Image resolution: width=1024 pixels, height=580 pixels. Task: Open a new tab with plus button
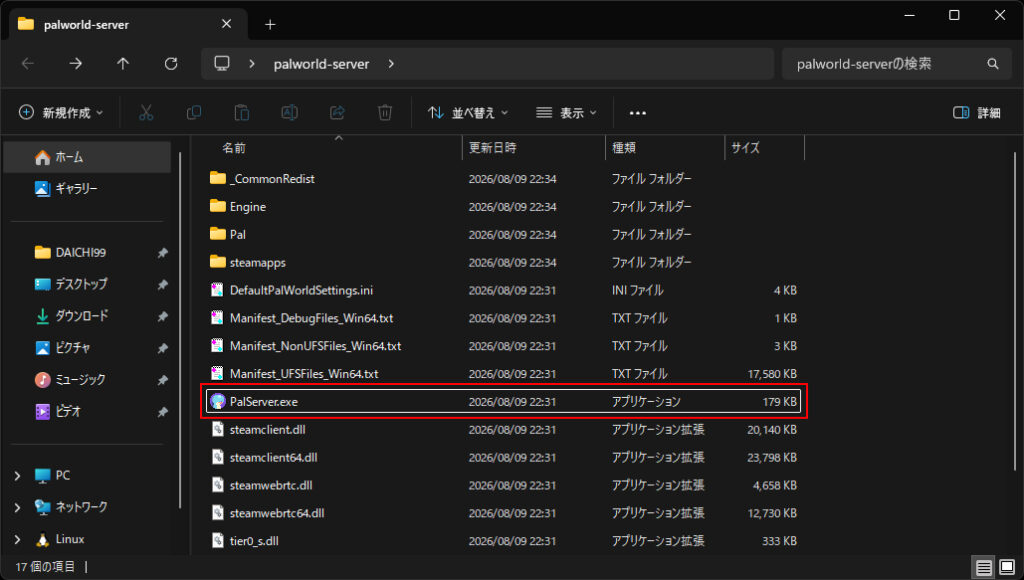coord(270,25)
